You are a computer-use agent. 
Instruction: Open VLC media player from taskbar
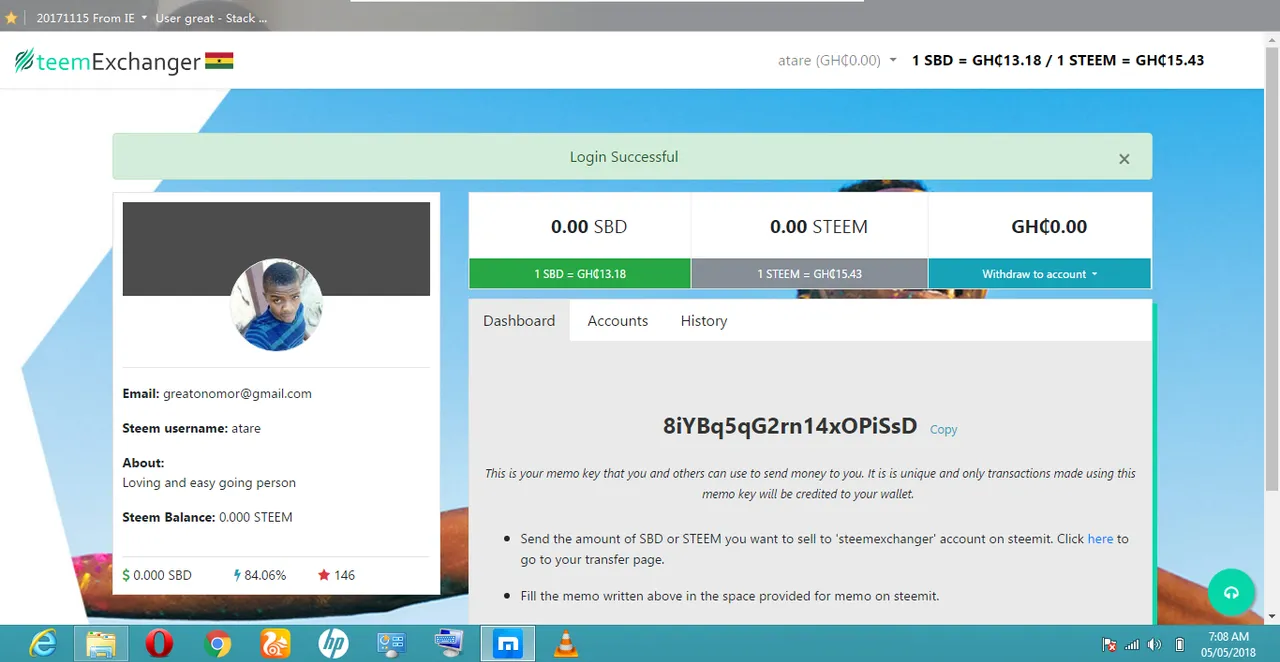point(565,644)
